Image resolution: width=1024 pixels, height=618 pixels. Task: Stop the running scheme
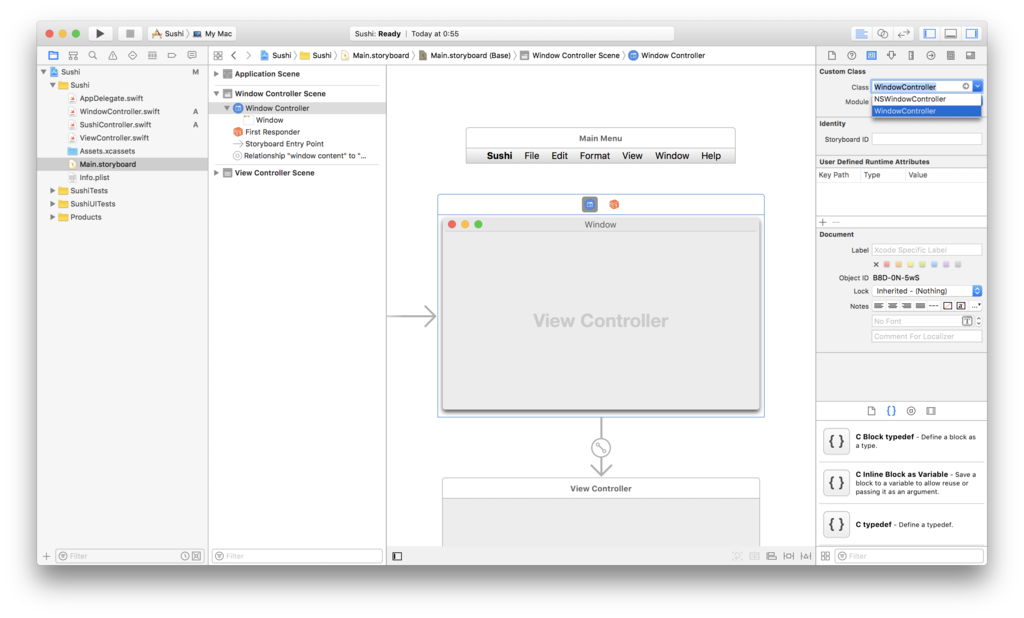tap(130, 33)
